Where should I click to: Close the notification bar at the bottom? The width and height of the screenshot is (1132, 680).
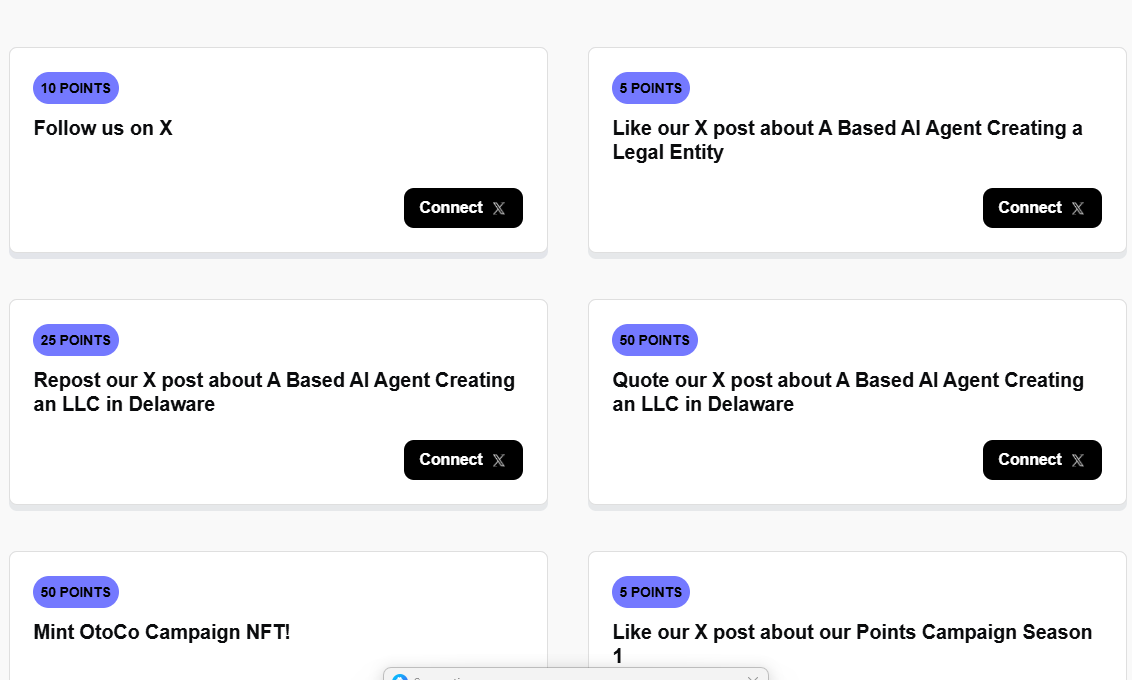point(753,678)
